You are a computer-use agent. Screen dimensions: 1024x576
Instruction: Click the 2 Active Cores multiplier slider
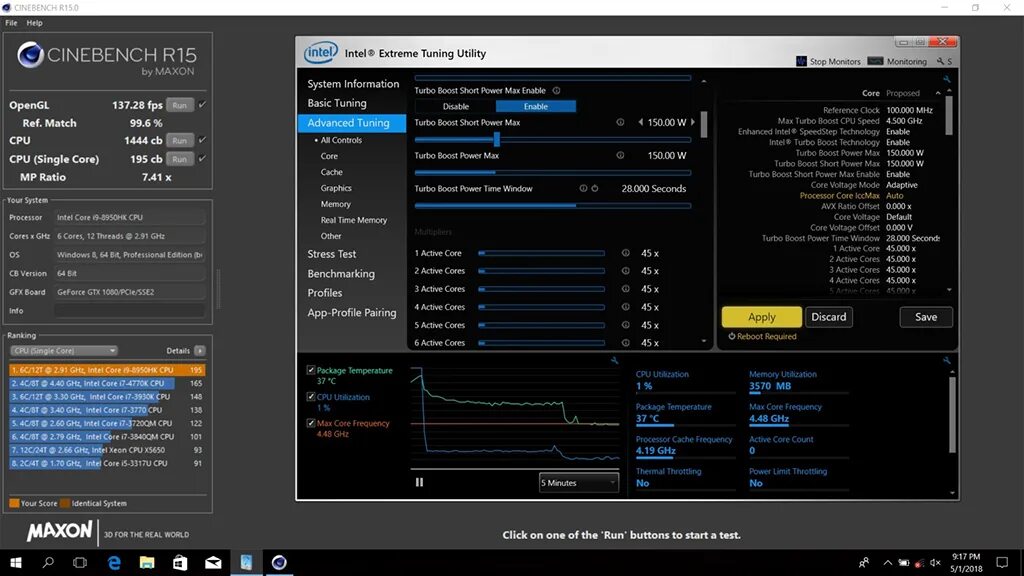[541, 270]
